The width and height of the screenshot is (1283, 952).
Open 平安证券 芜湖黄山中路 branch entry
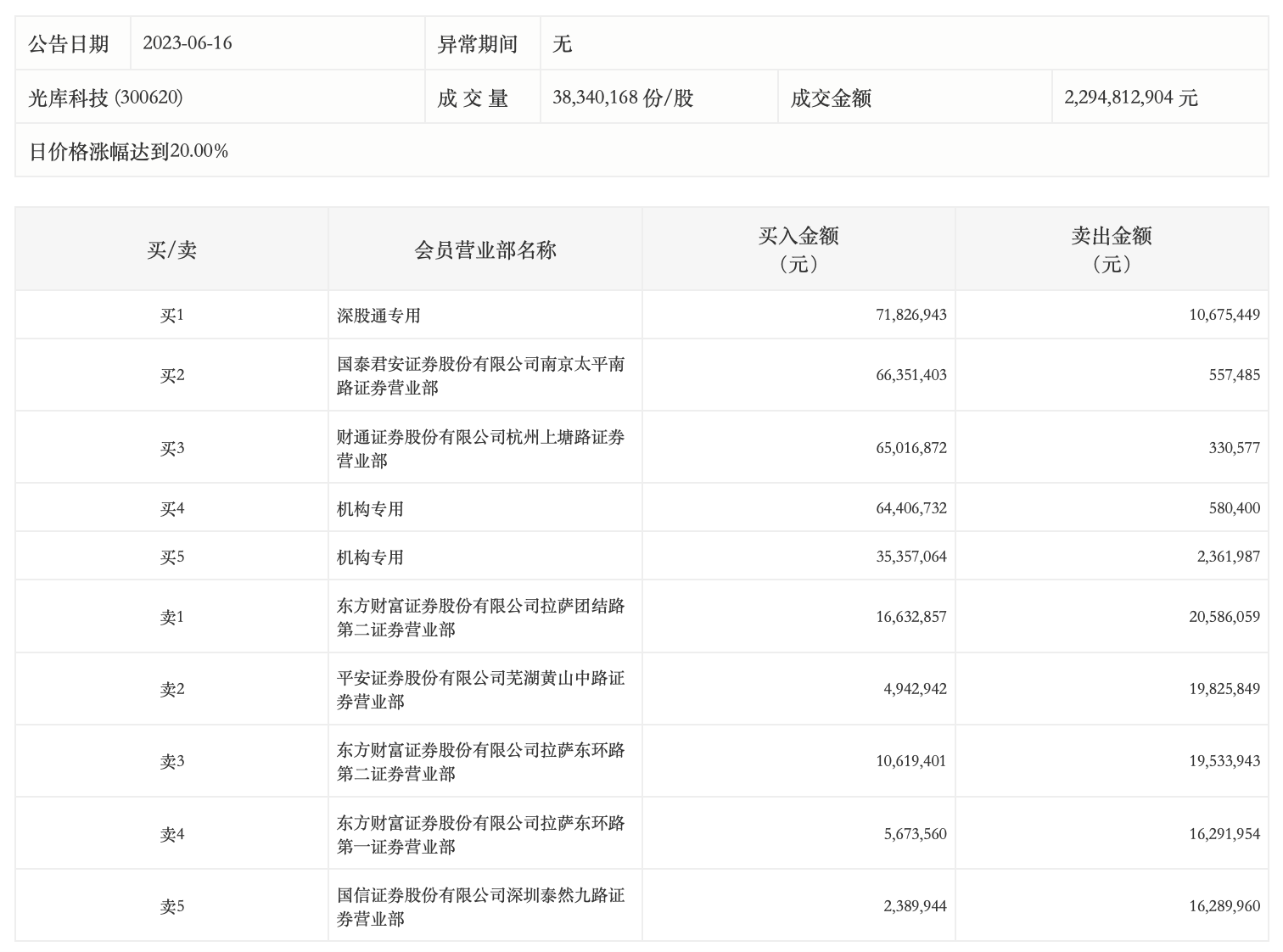pos(480,689)
